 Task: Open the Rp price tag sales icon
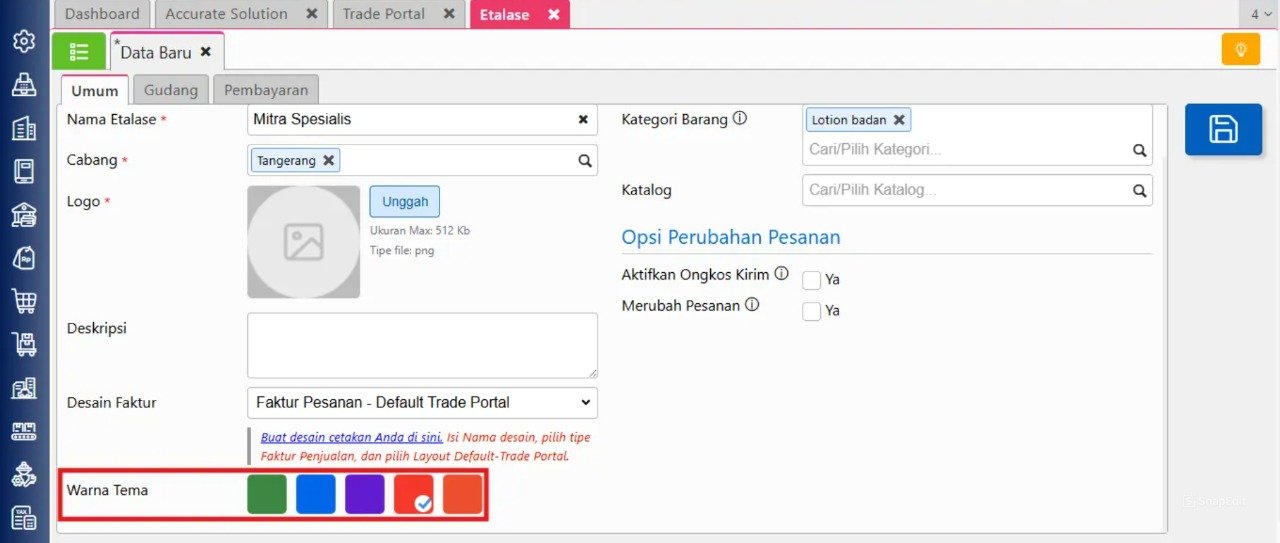(x=24, y=257)
